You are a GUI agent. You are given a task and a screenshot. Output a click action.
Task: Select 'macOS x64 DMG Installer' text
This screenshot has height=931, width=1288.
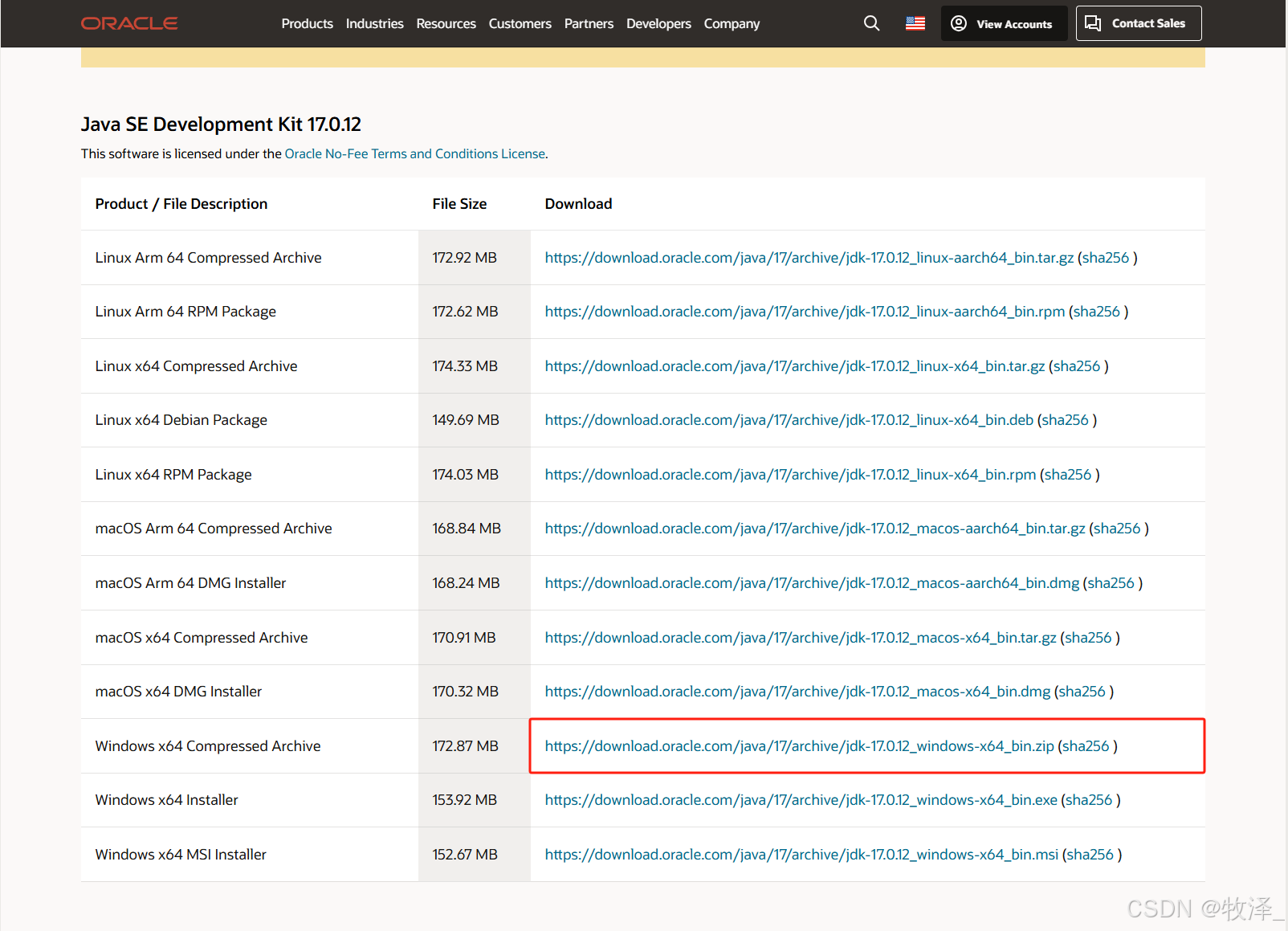point(178,692)
